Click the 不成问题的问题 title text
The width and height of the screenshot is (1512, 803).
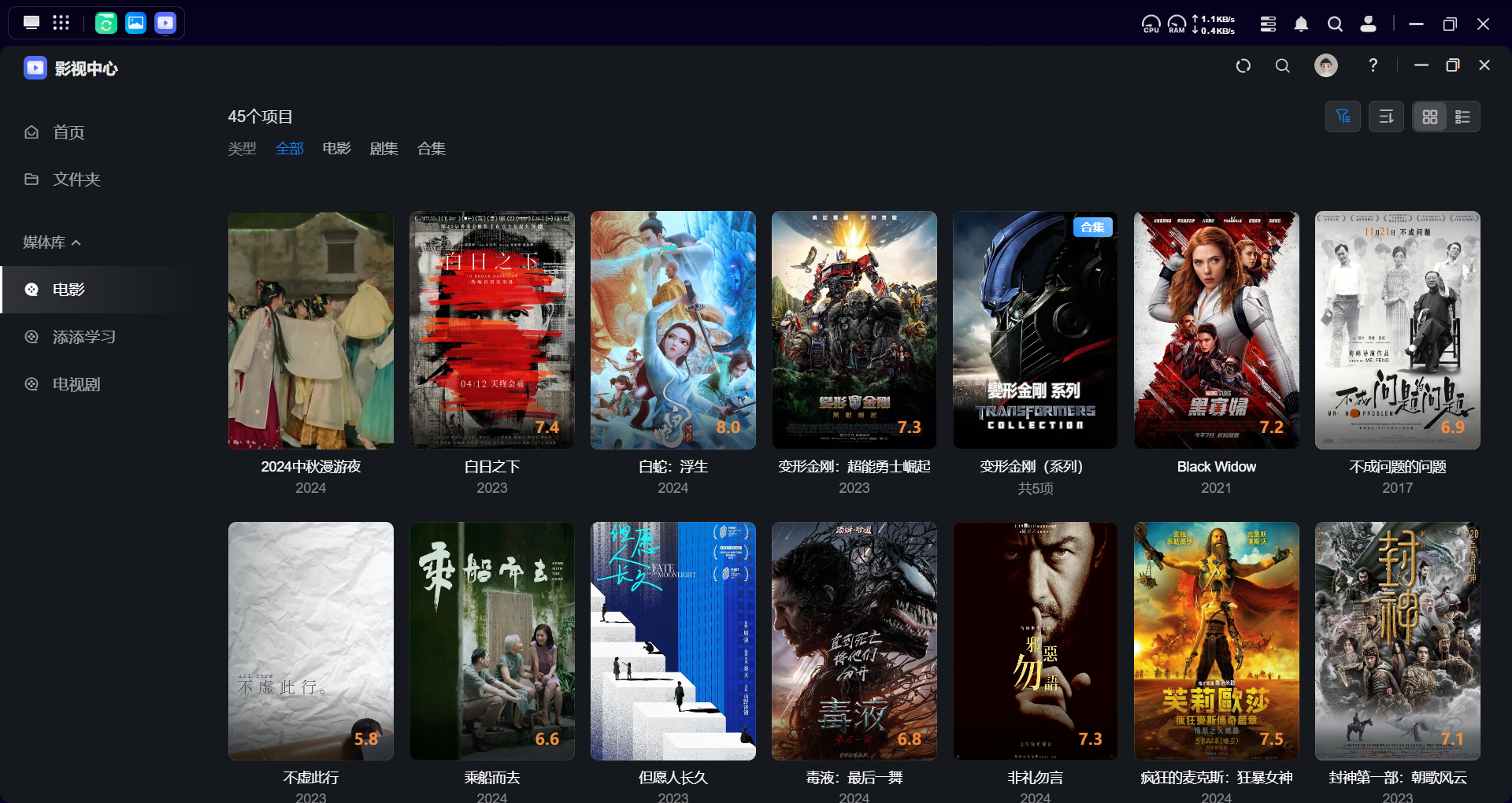(1398, 467)
